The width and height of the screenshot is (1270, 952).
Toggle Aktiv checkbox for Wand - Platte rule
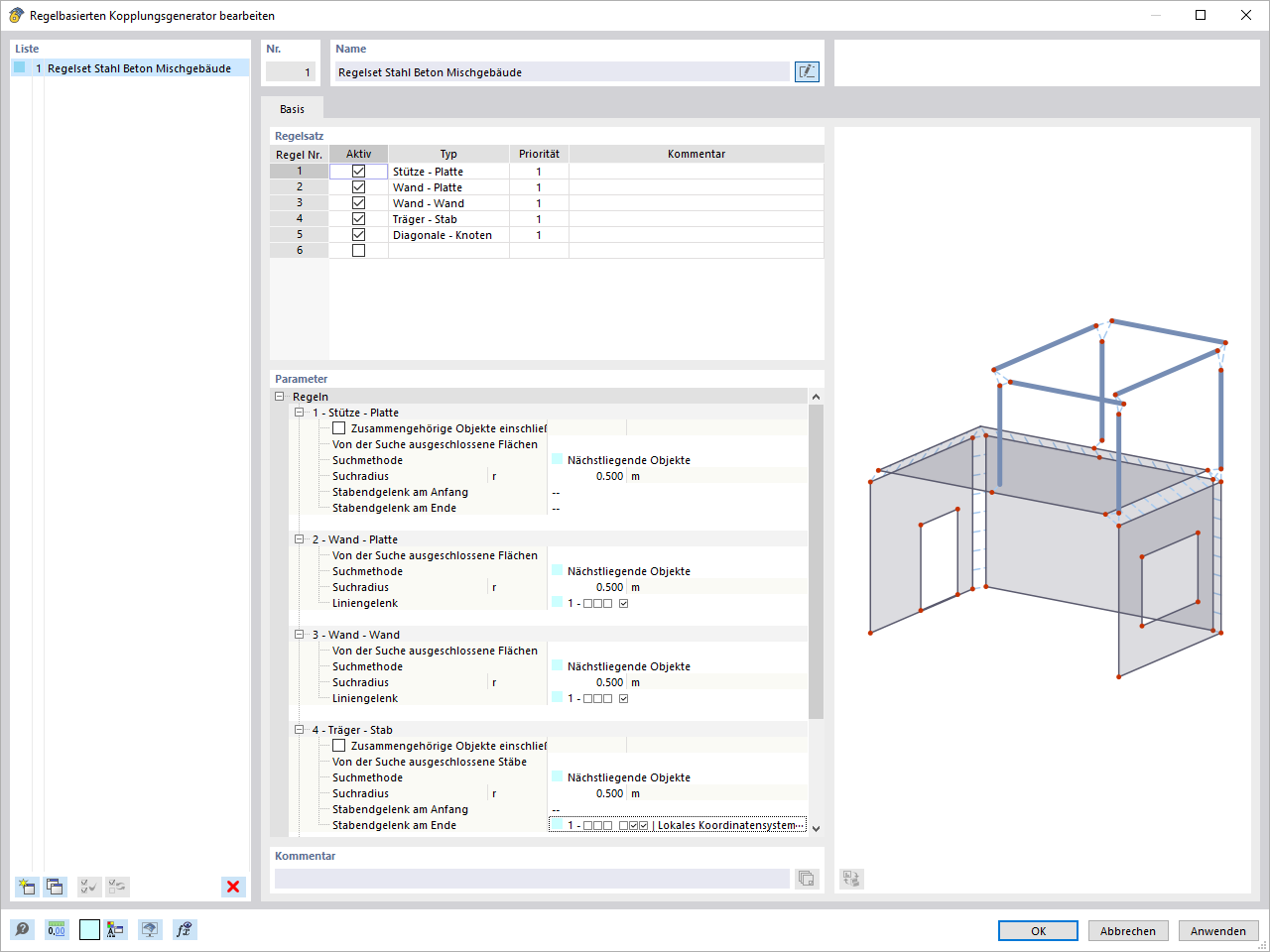[x=358, y=187]
